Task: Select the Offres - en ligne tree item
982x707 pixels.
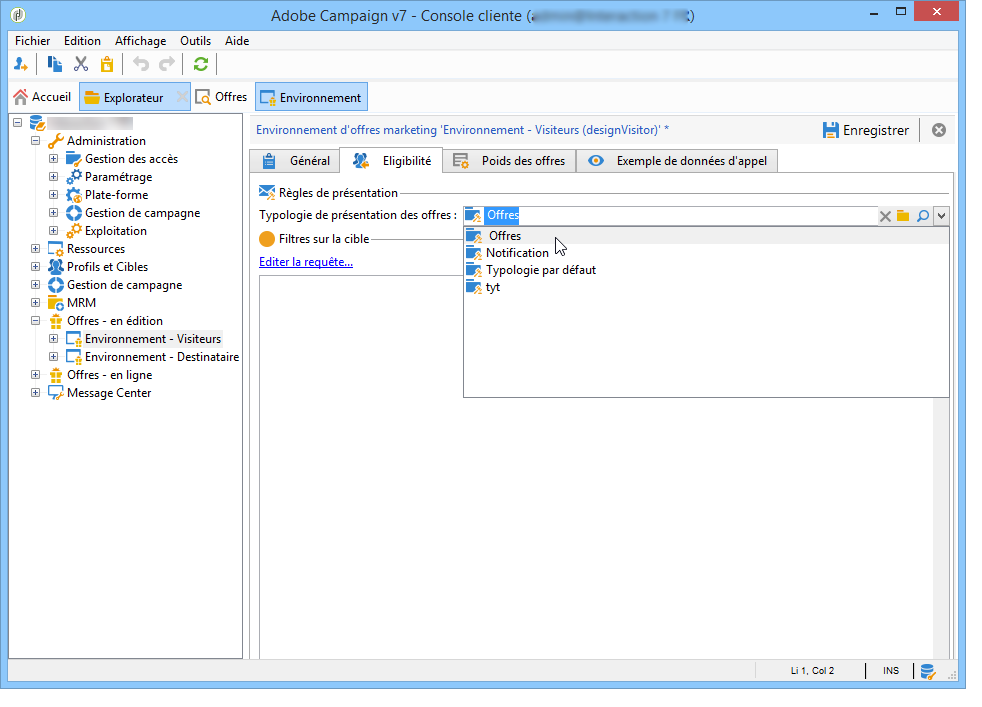Action: tap(109, 375)
